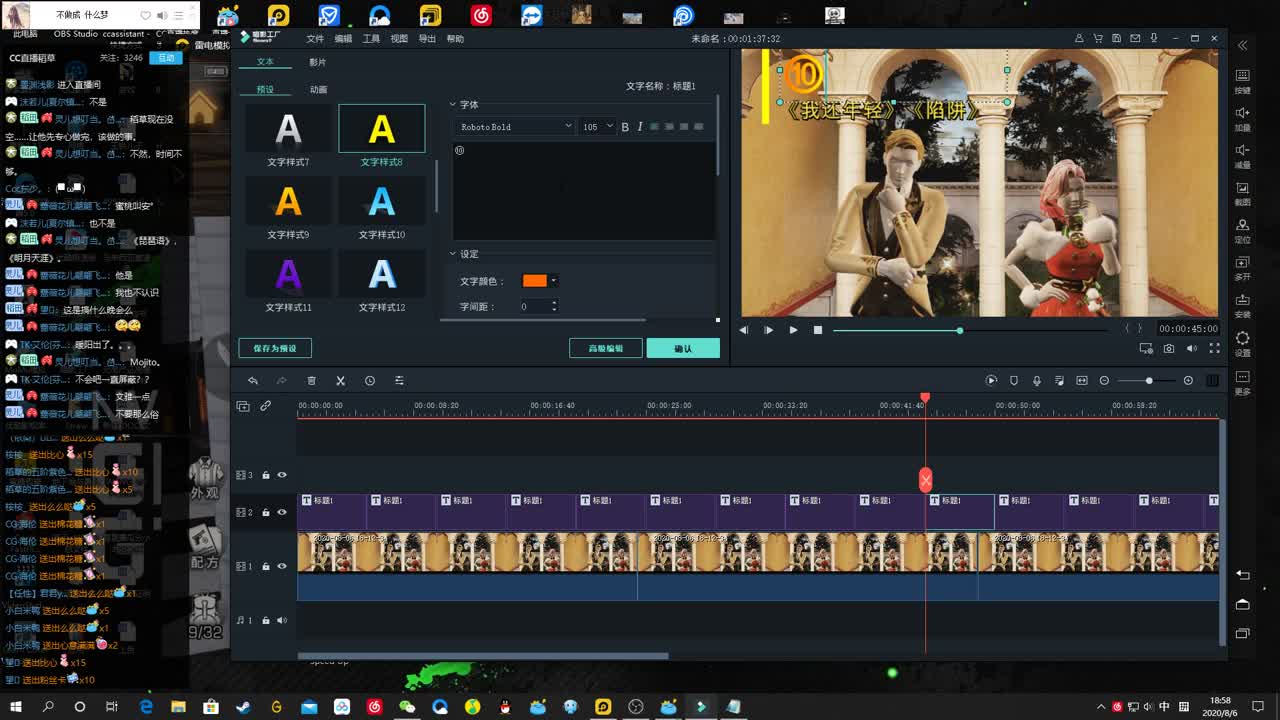Delete the selected clip using the trash icon

311,381
